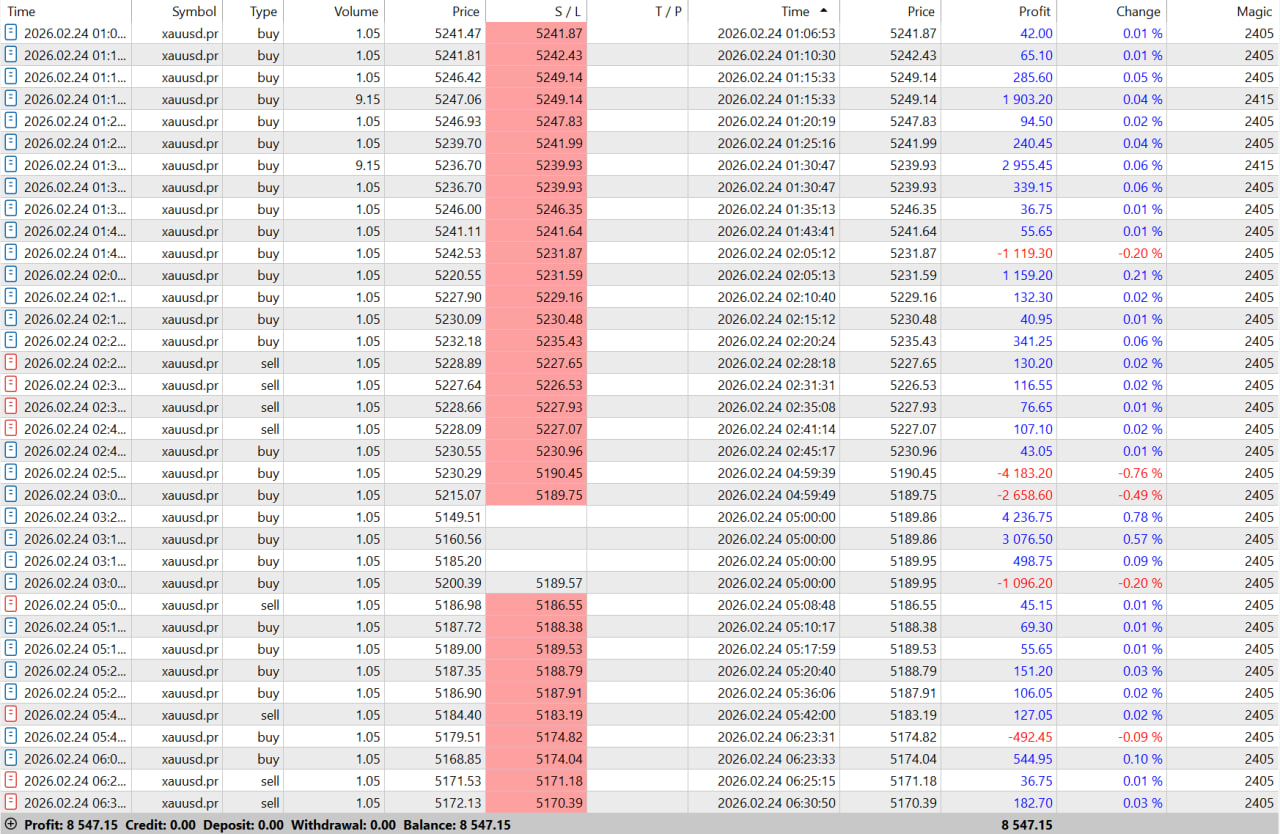Select close time 2026.02.24 04:59:49
The height and width of the screenshot is (834, 1280).
coord(776,495)
